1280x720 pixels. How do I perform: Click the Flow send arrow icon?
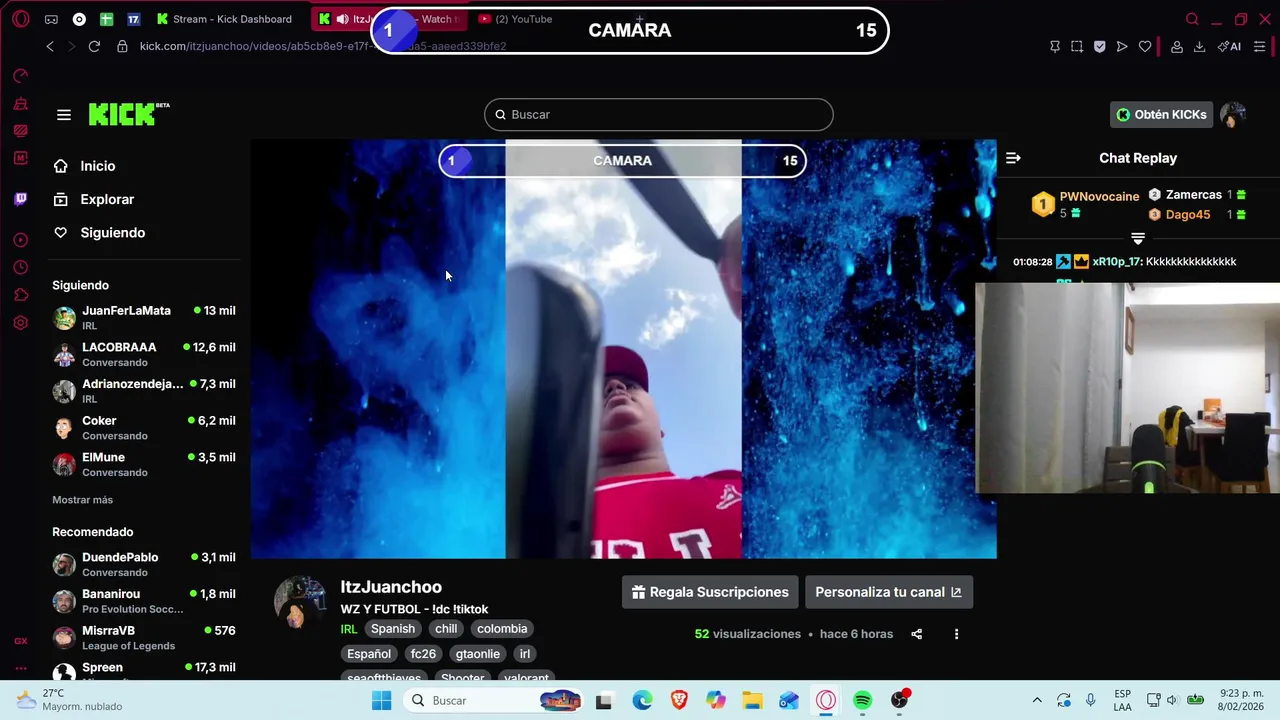(1122, 46)
